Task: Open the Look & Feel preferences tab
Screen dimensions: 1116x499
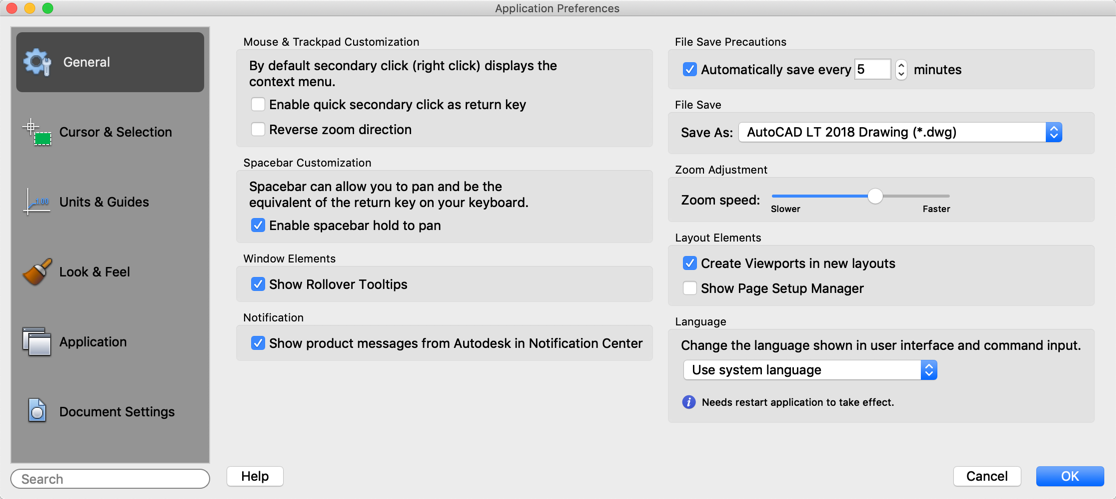Action: (x=95, y=272)
